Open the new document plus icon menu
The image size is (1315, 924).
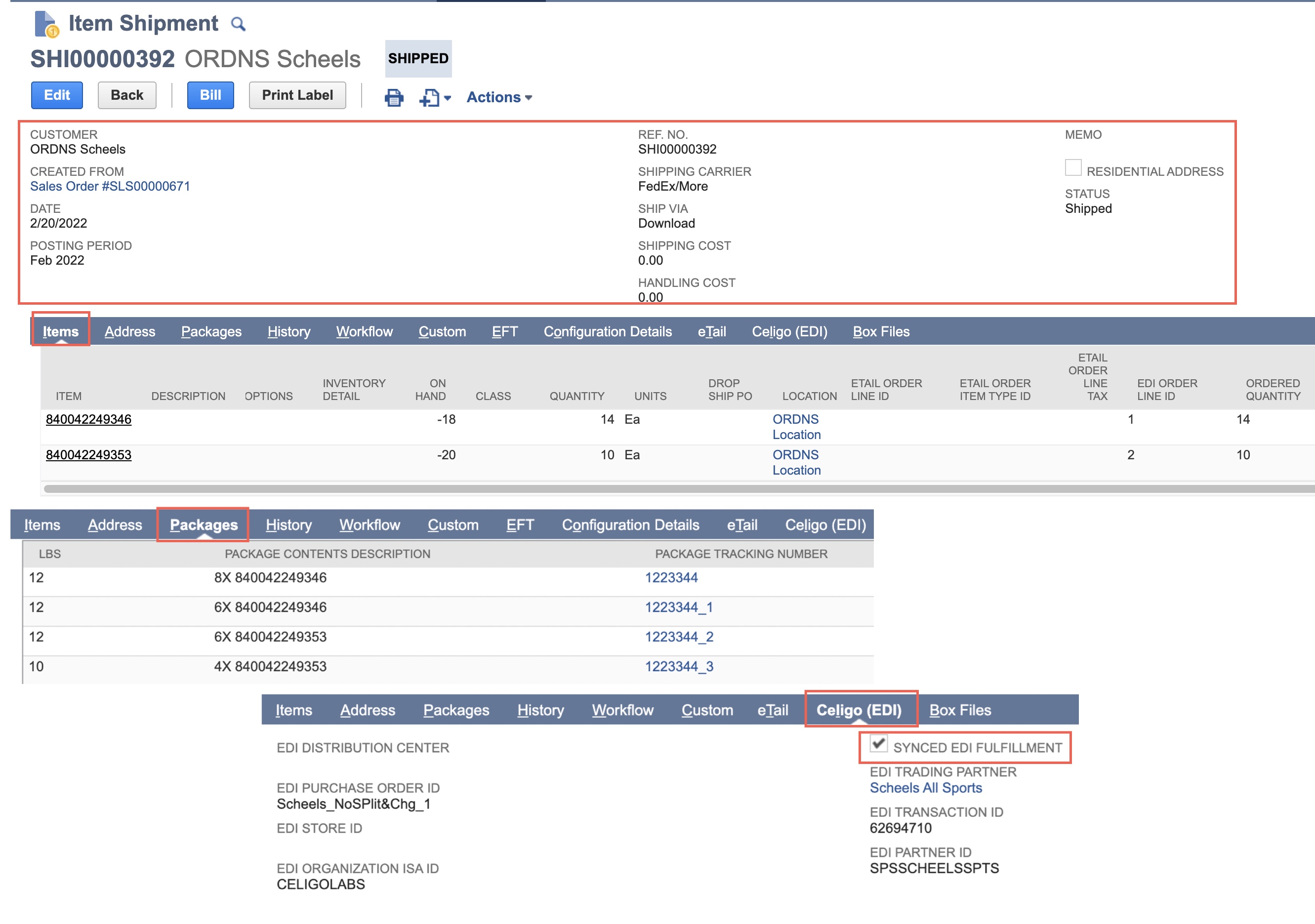(435, 97)
